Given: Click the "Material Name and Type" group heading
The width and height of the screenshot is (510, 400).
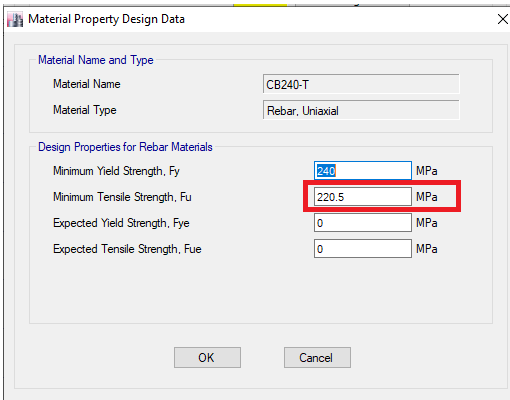Looking at the screenshot, I should pyautogui.click(x=96, y=60).
